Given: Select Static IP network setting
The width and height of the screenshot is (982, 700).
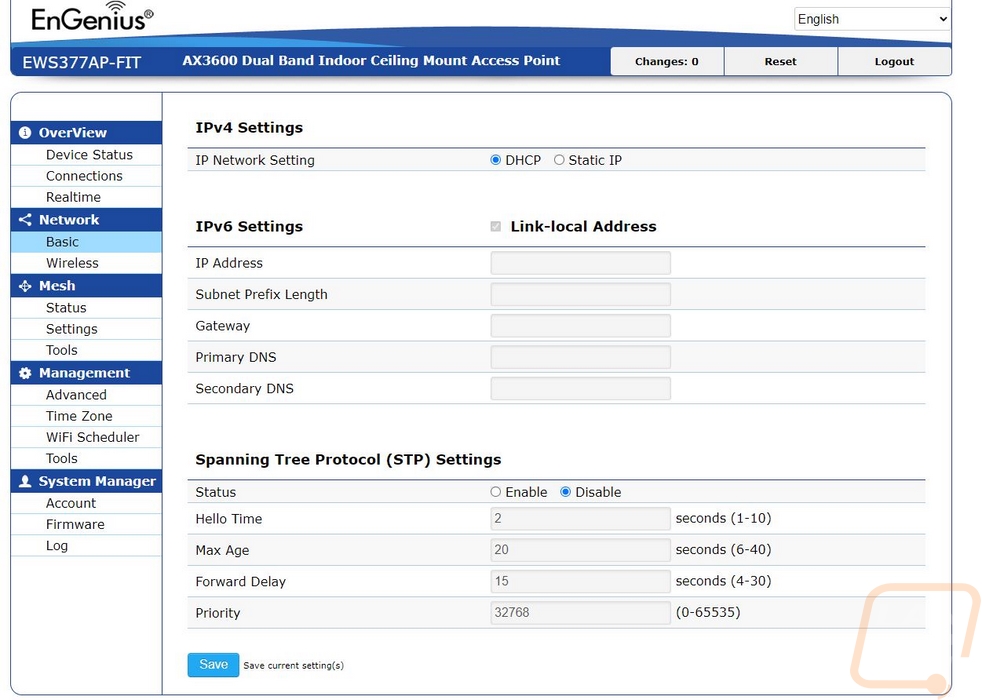Looking at the screenshot, I should click(x=559, y=160).
